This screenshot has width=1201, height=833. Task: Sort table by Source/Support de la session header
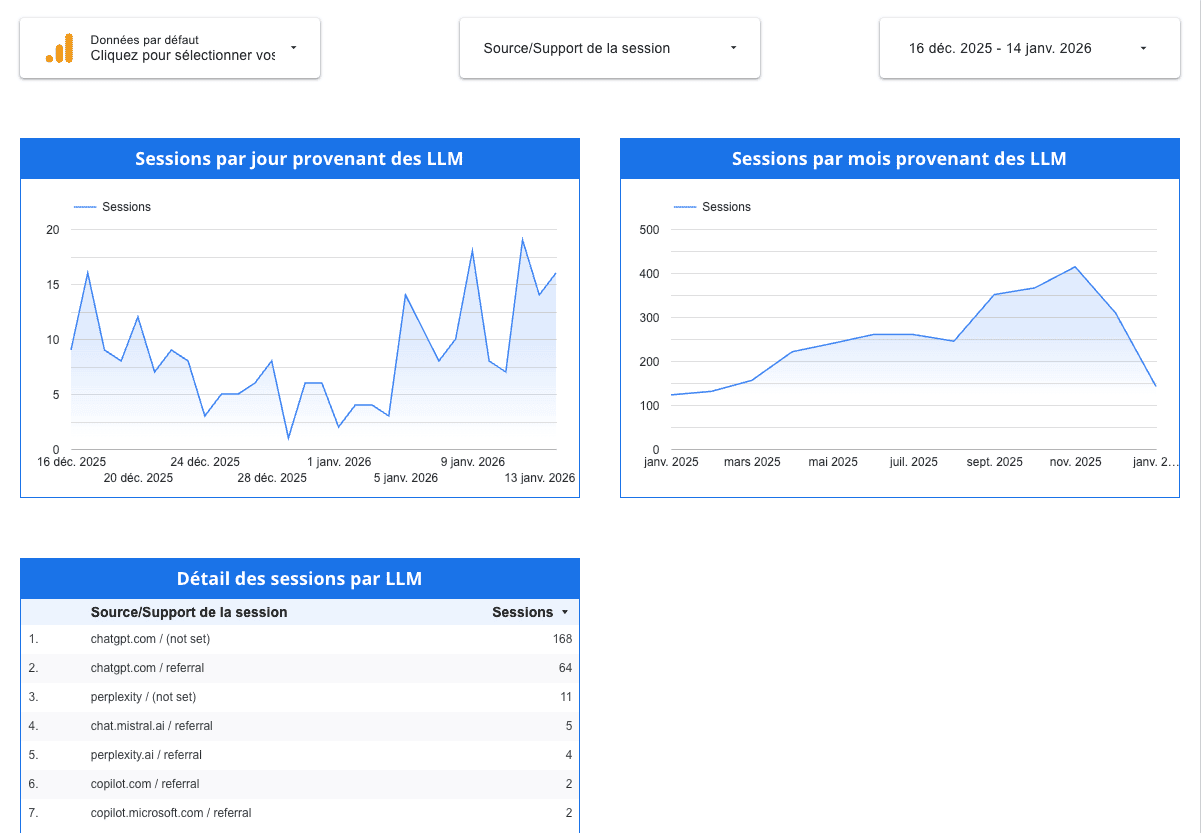point(189,612)
